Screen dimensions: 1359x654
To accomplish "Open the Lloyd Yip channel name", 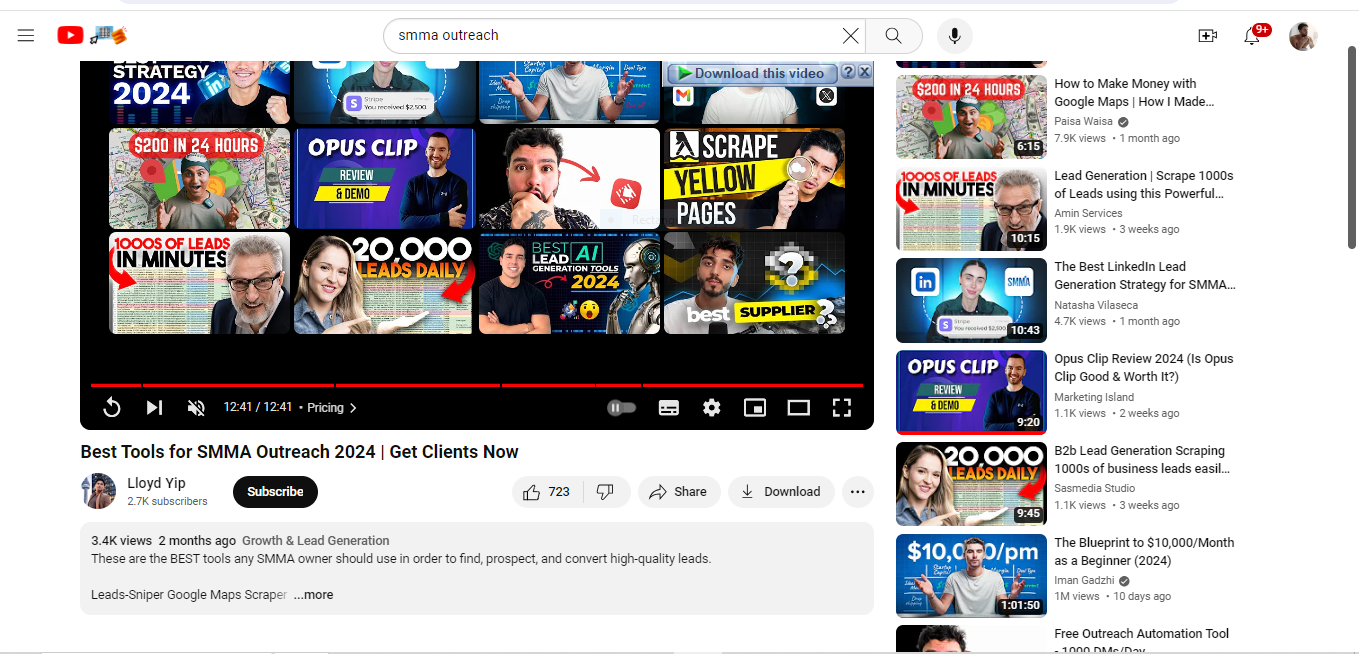I will (x=157, y=483).
